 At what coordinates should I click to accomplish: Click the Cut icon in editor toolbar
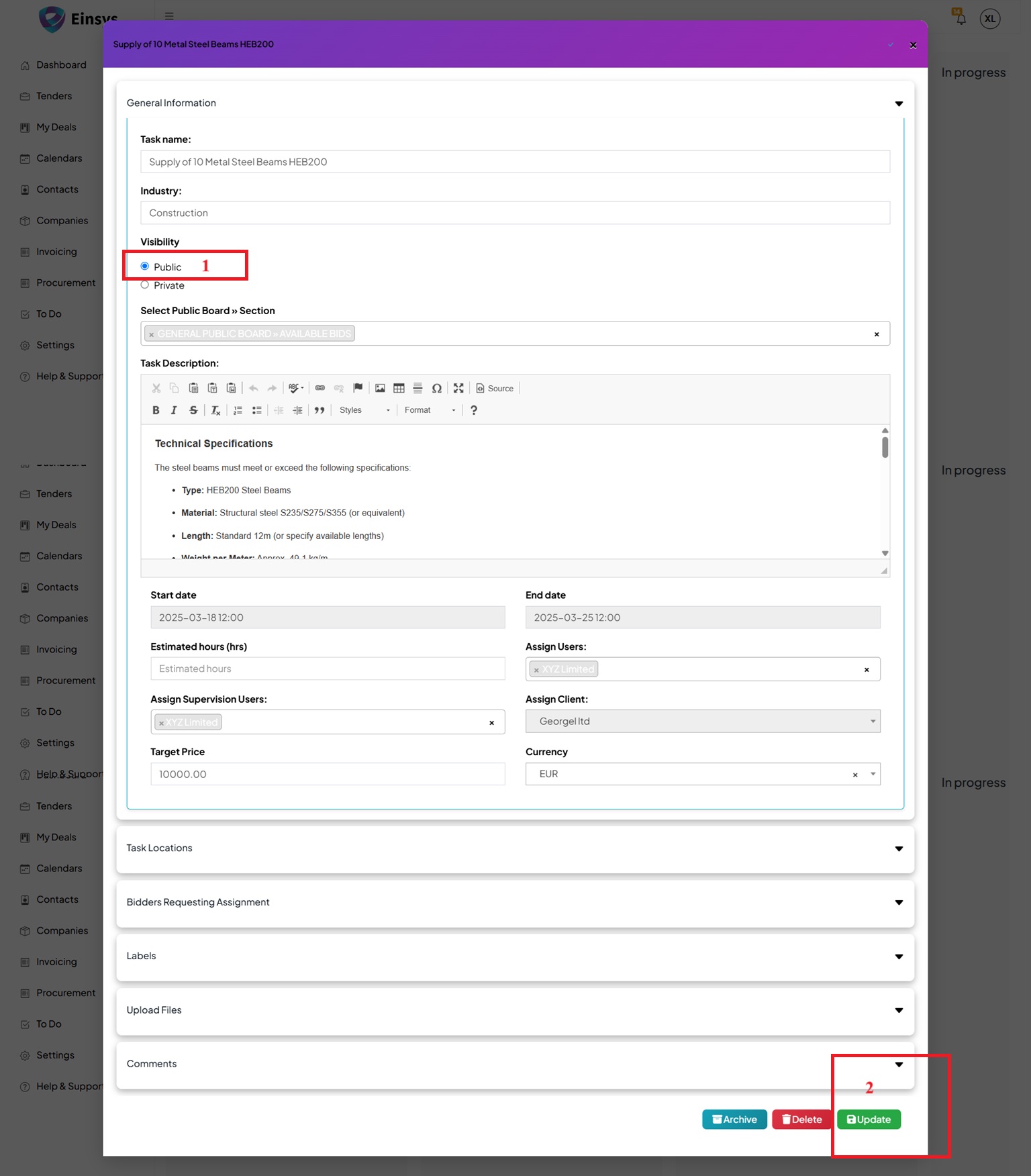tap(156, 388)
